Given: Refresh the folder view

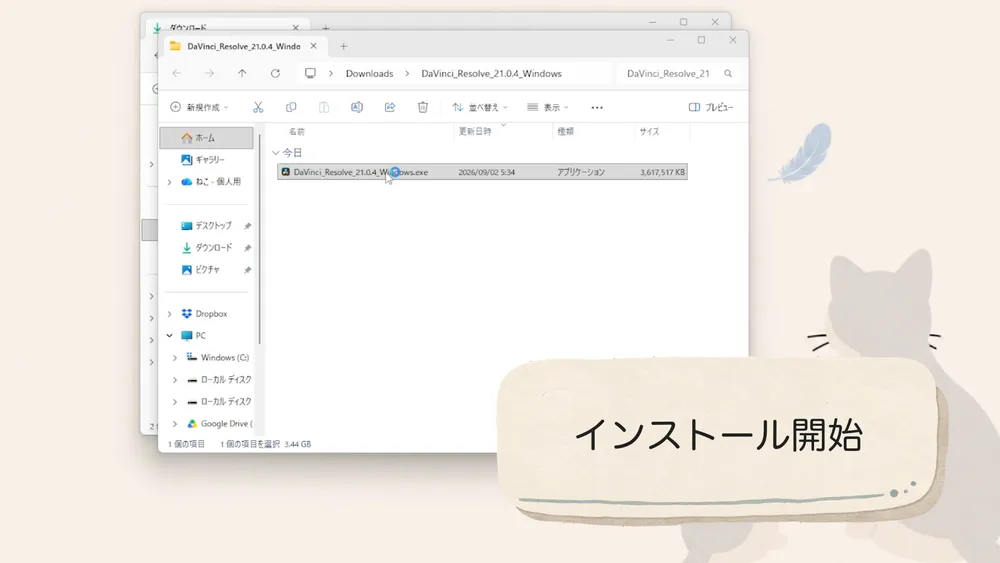Looking at the screenshot, I should [276, 73].
